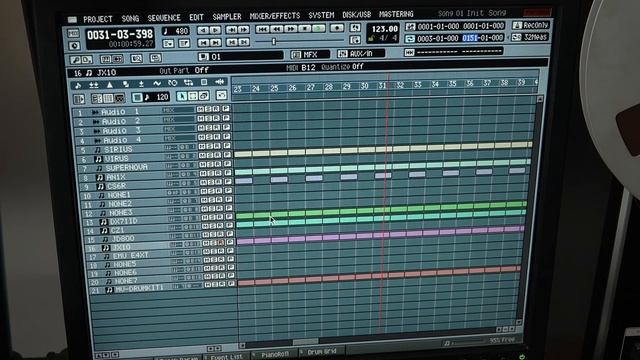Viewport: 640px width, 360px height.
Task: Click P button on AN1X track
Action: pos(228,173)
